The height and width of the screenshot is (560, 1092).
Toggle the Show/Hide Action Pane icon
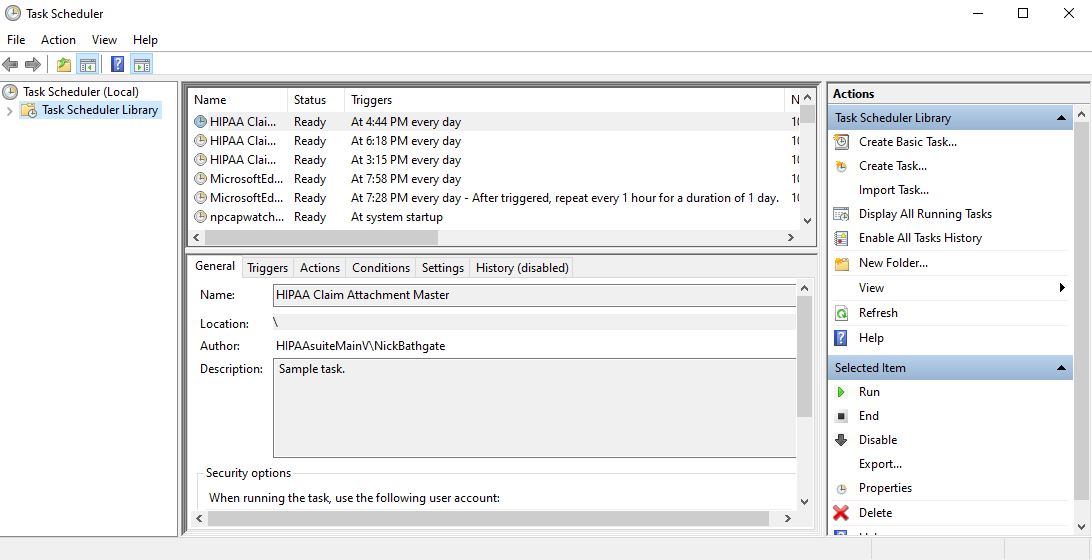(x=142, y=65)
